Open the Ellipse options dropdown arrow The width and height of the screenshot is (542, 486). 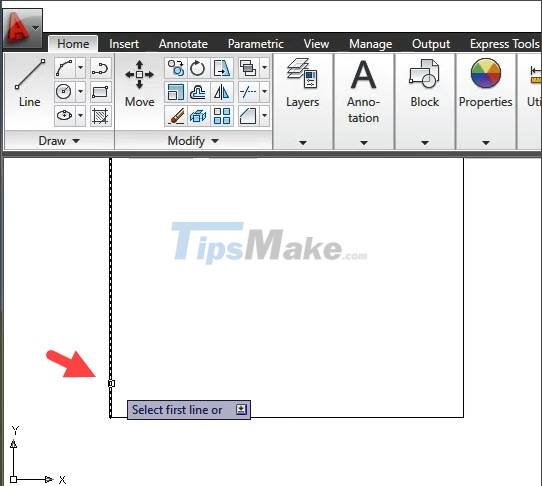80,116
